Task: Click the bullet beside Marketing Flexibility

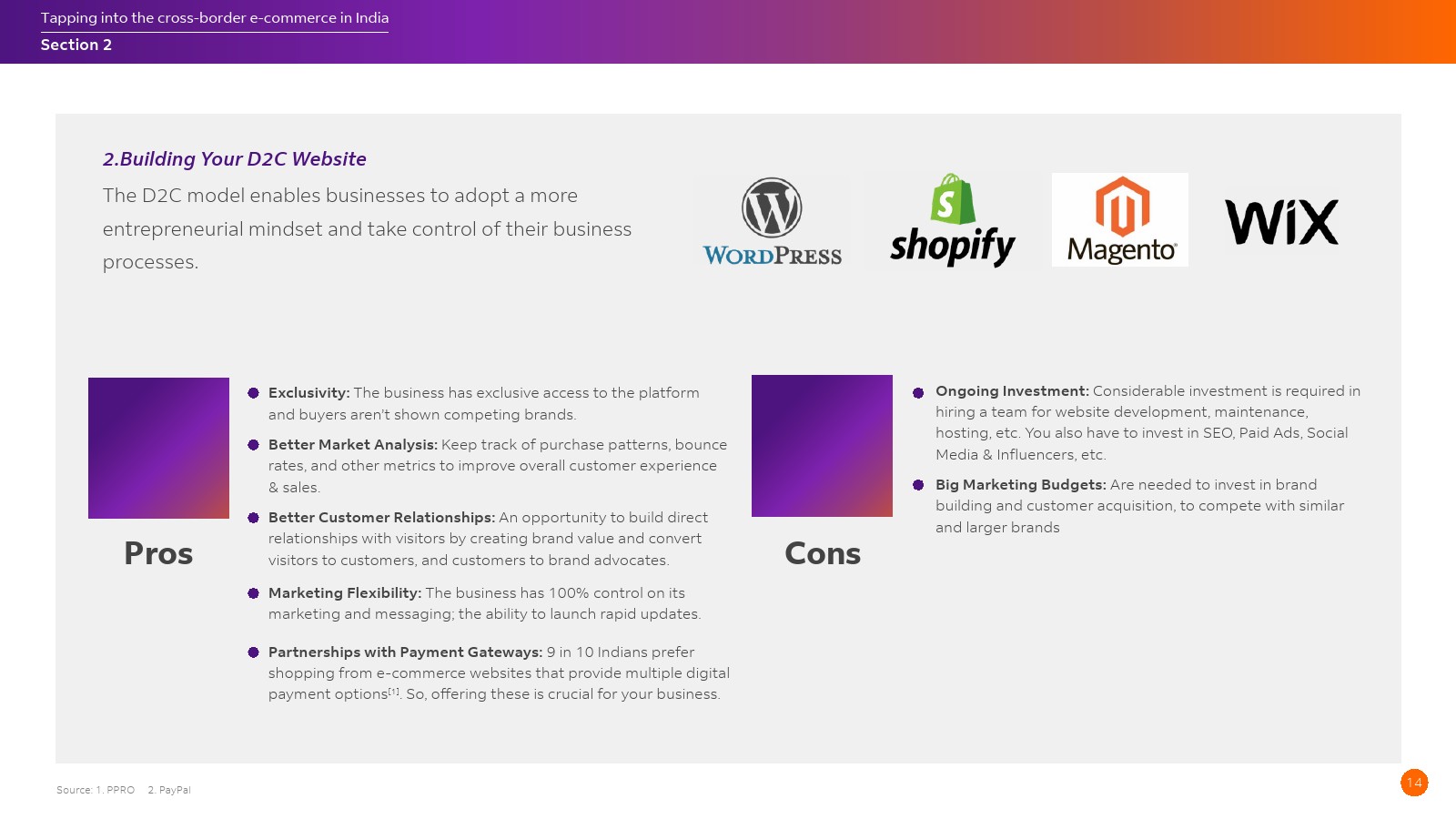Action: coord(254,593)
